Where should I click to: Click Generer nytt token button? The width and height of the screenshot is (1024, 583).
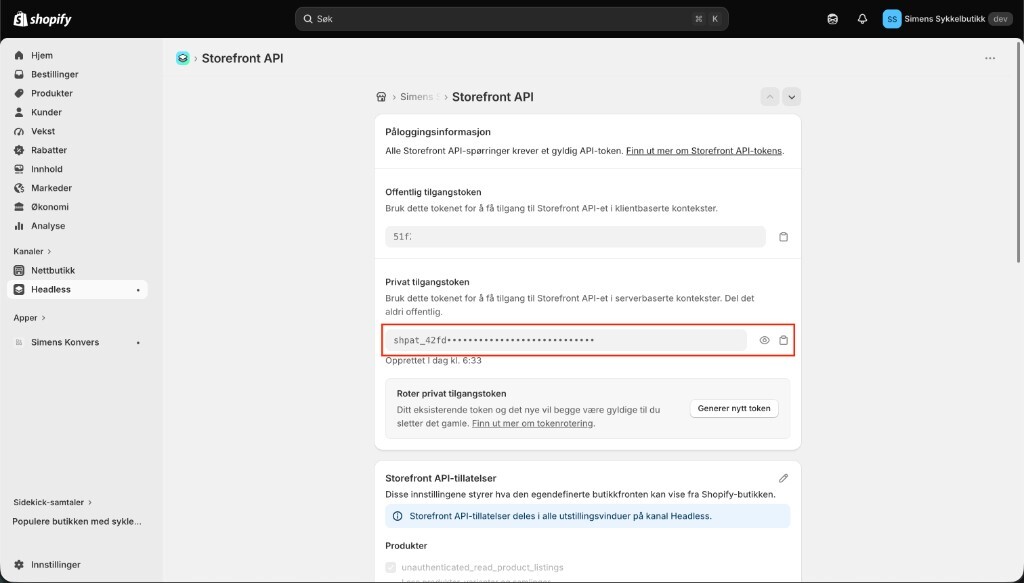pyautogui.click(x=734, y=409)
